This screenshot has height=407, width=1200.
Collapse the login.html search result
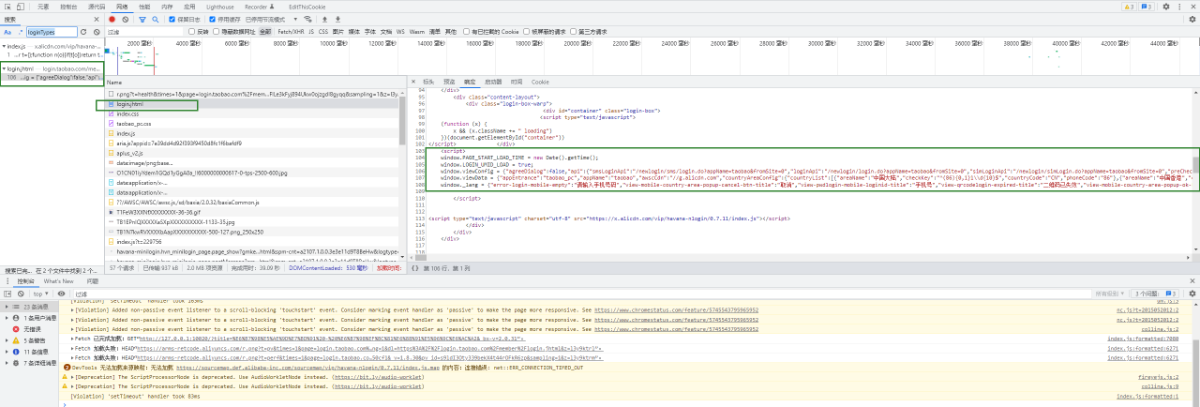[x=3, y=69]
